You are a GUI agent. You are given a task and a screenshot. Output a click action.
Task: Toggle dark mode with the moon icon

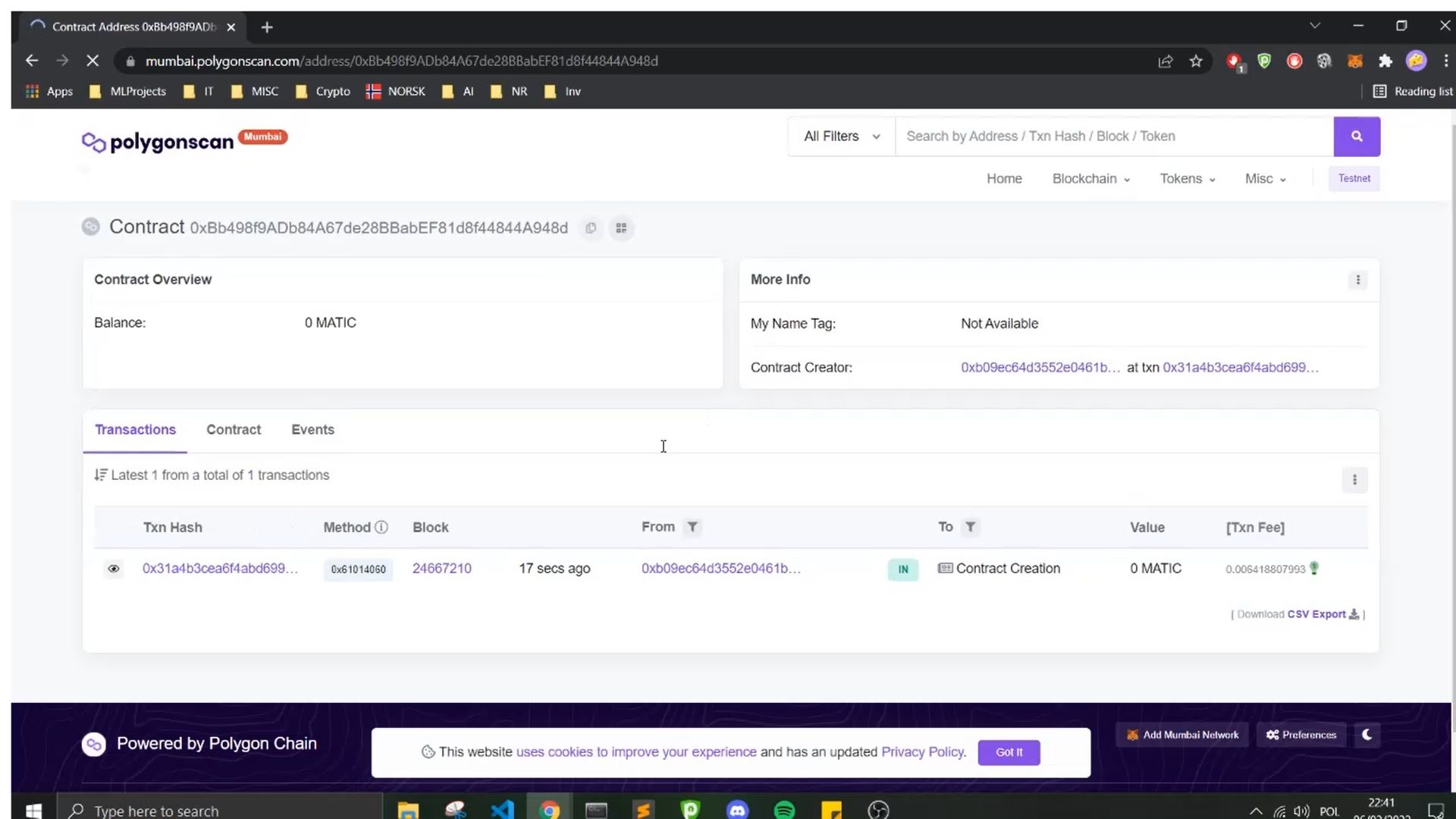tap(1367, 735)
